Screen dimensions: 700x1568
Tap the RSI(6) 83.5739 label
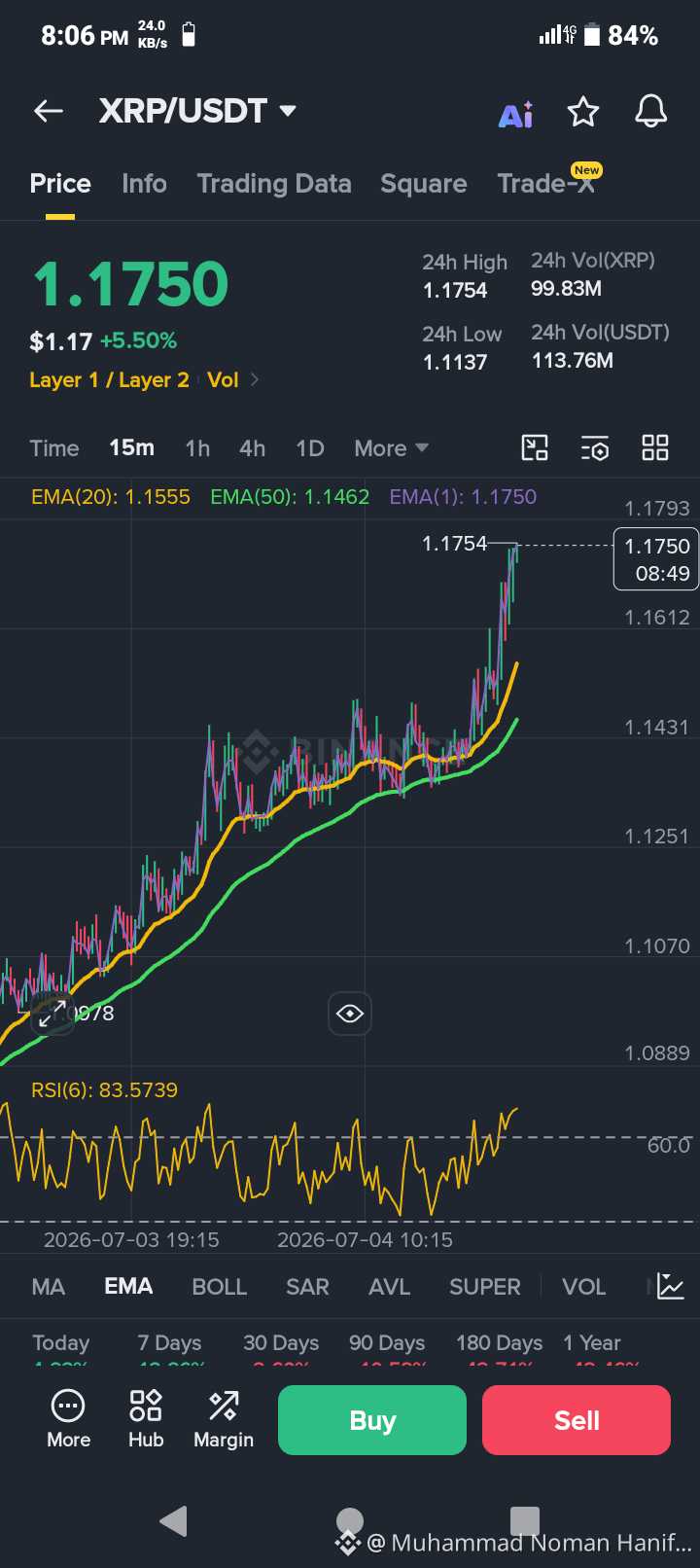coord(104,1090)
